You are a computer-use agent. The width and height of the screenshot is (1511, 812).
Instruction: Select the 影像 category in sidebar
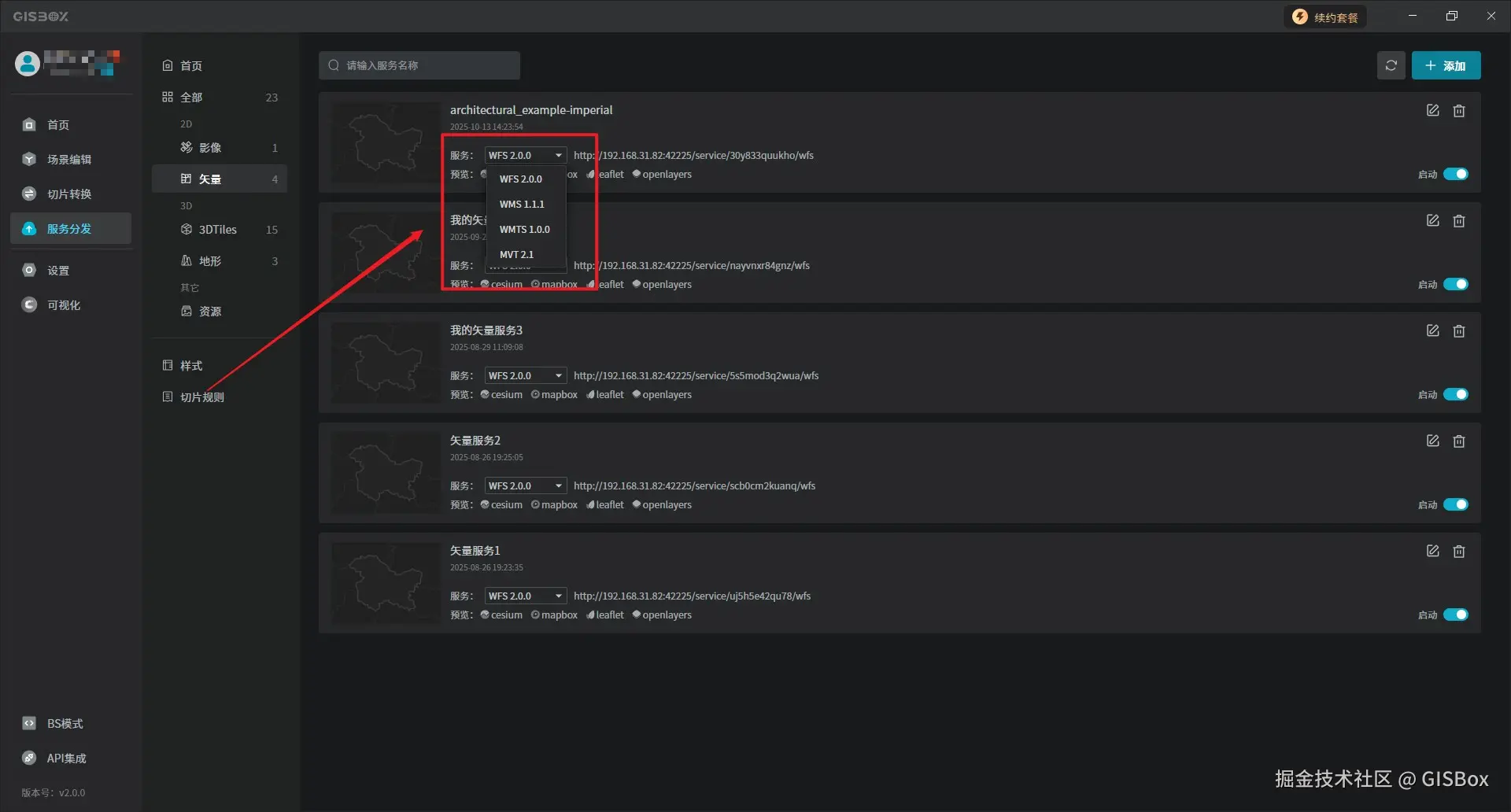coord(212,147)
